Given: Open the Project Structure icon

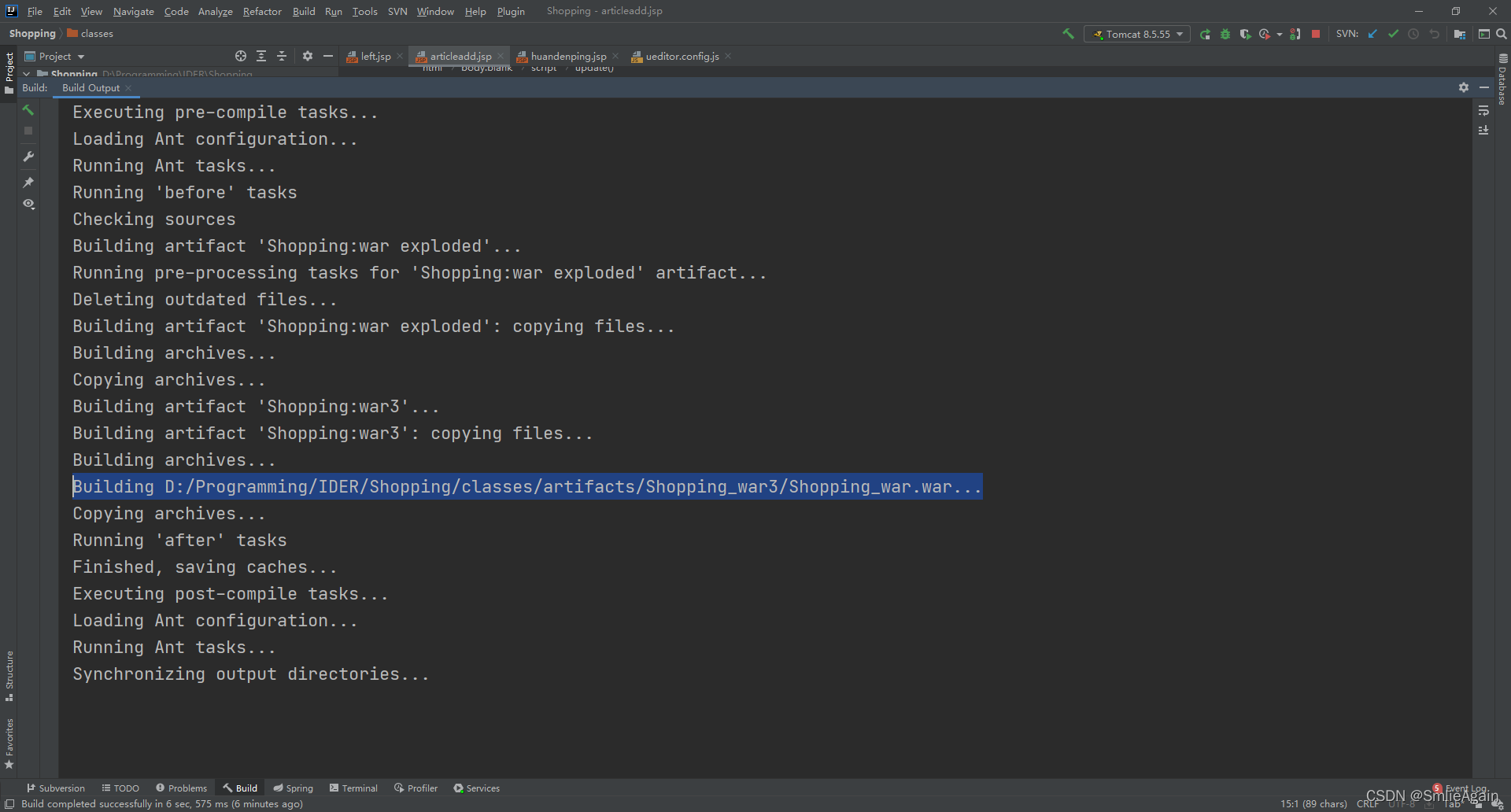Looking at the screenshot, I should click(1460, 34).
